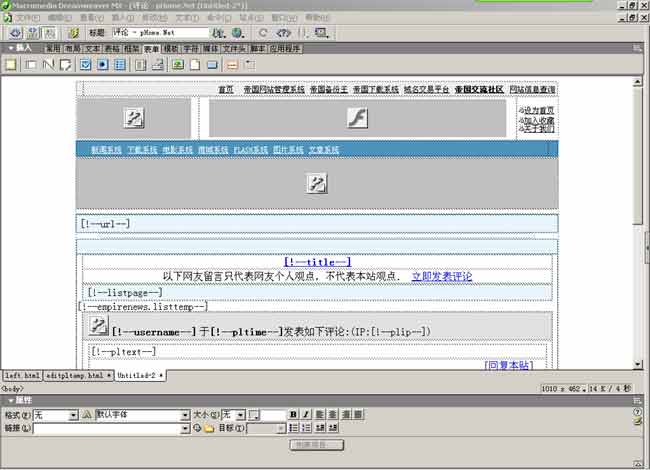
Task: Click the 立即发表评论 link
Action: [441, 276]
